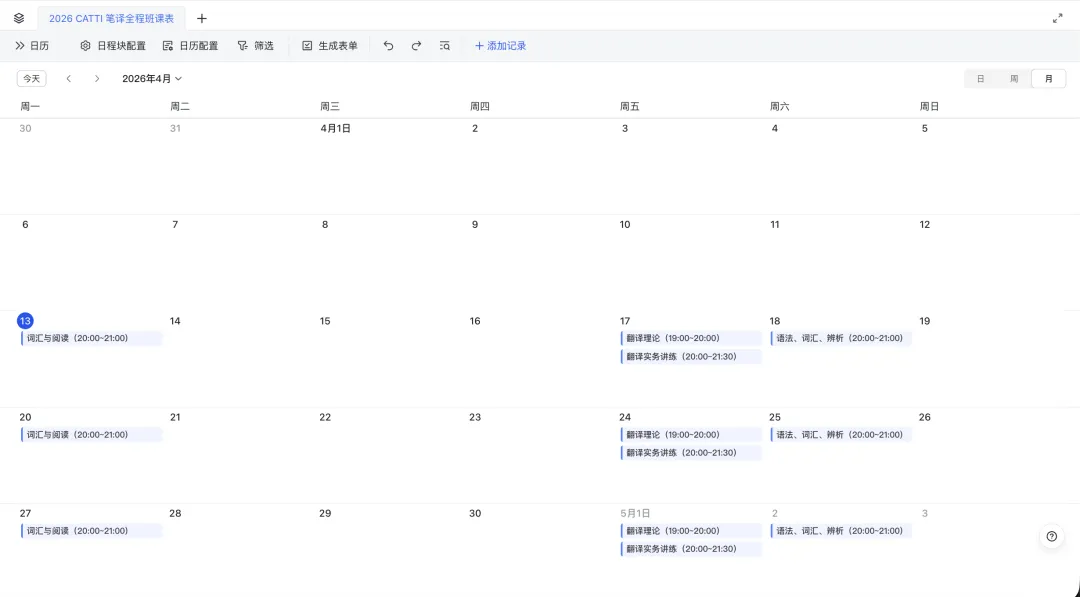The image size is (1080, 597).
Task: Select the 2026 CATTI 笔译全程班课表 tab
Action: 112,19
